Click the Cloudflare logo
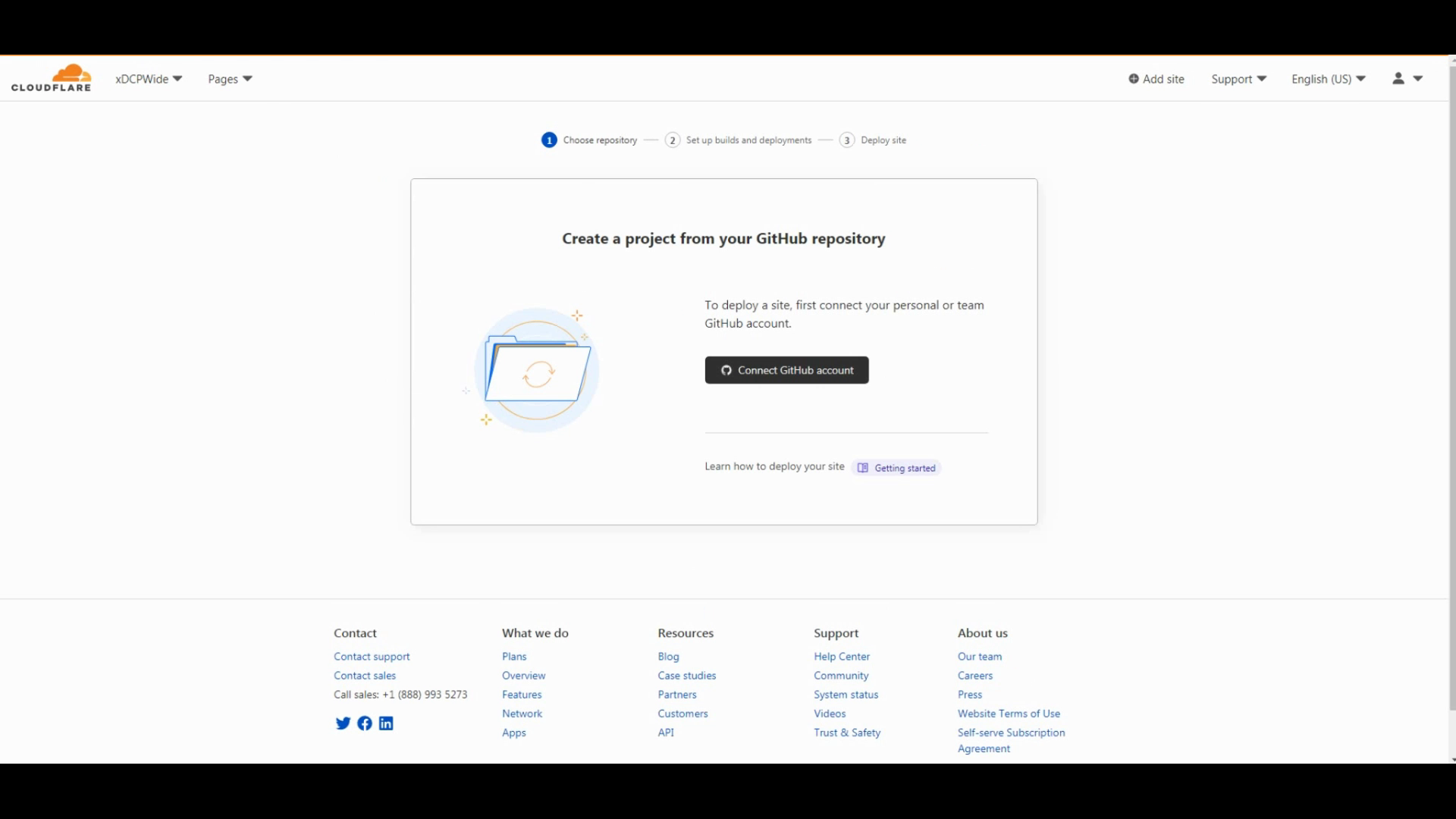 tap(51, 78)
